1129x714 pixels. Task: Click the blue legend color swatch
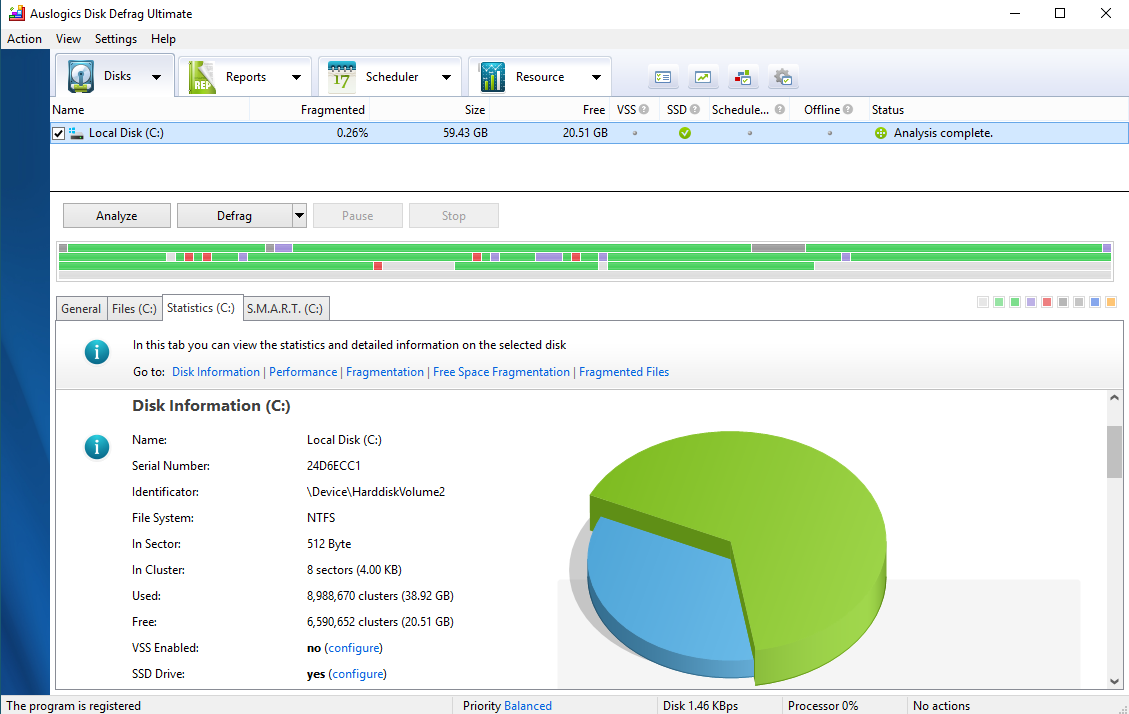pos(1095,302)
